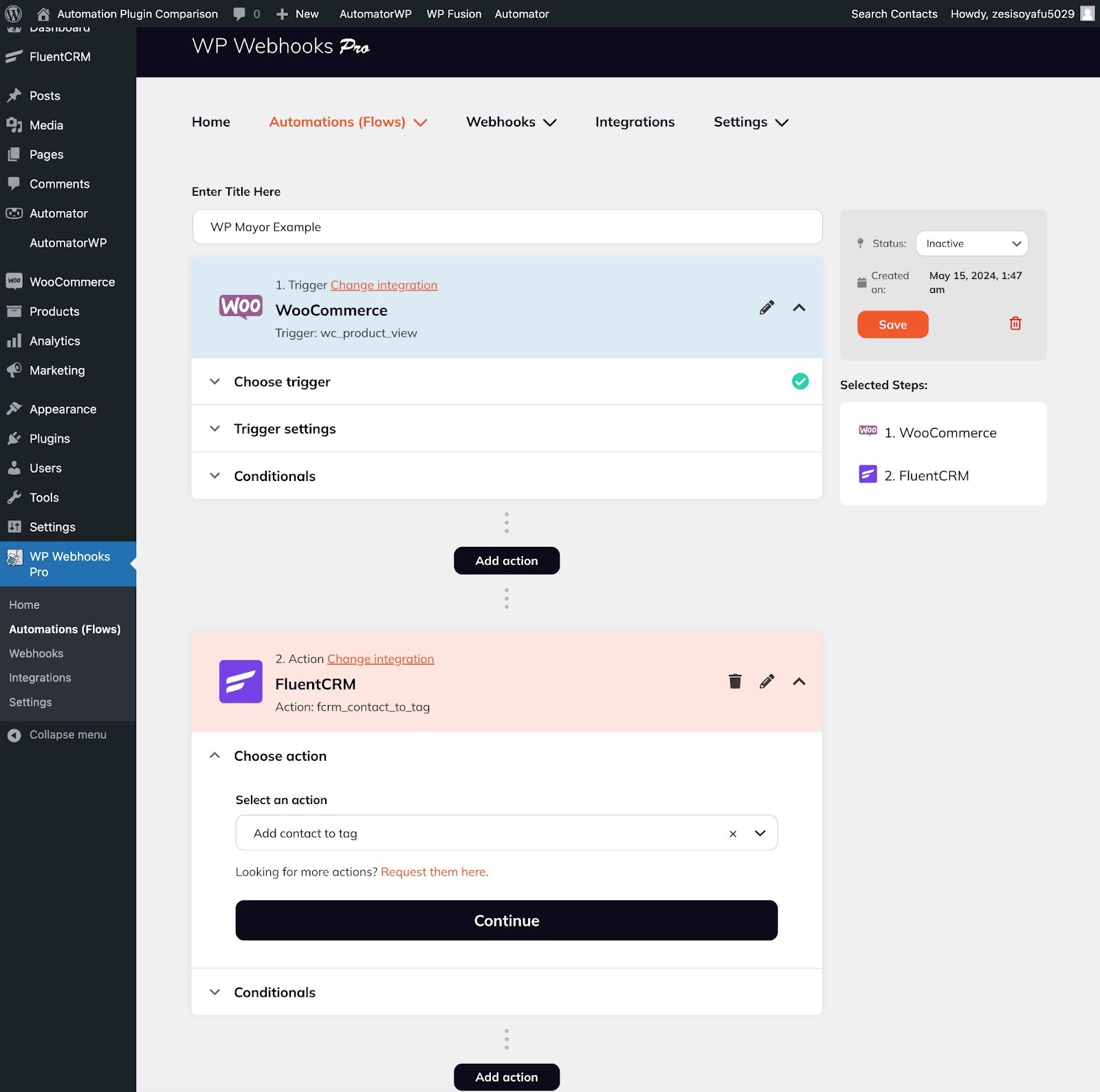The width and height of the screenshot is (1100, 1092).
Task: Save the flow
Action: tap(892, 324)
